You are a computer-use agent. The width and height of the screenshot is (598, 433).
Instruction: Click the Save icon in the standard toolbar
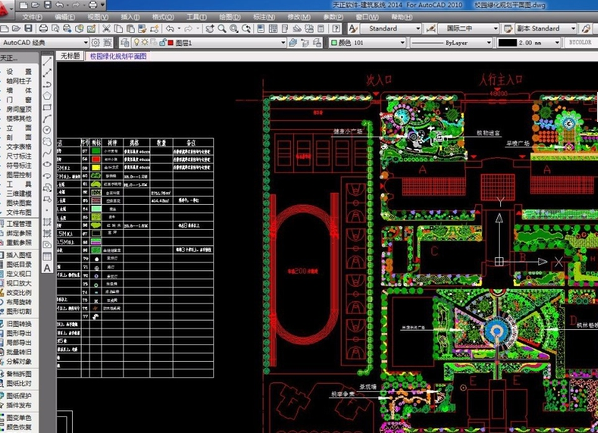pyautogui.click(x=28, y=29)
